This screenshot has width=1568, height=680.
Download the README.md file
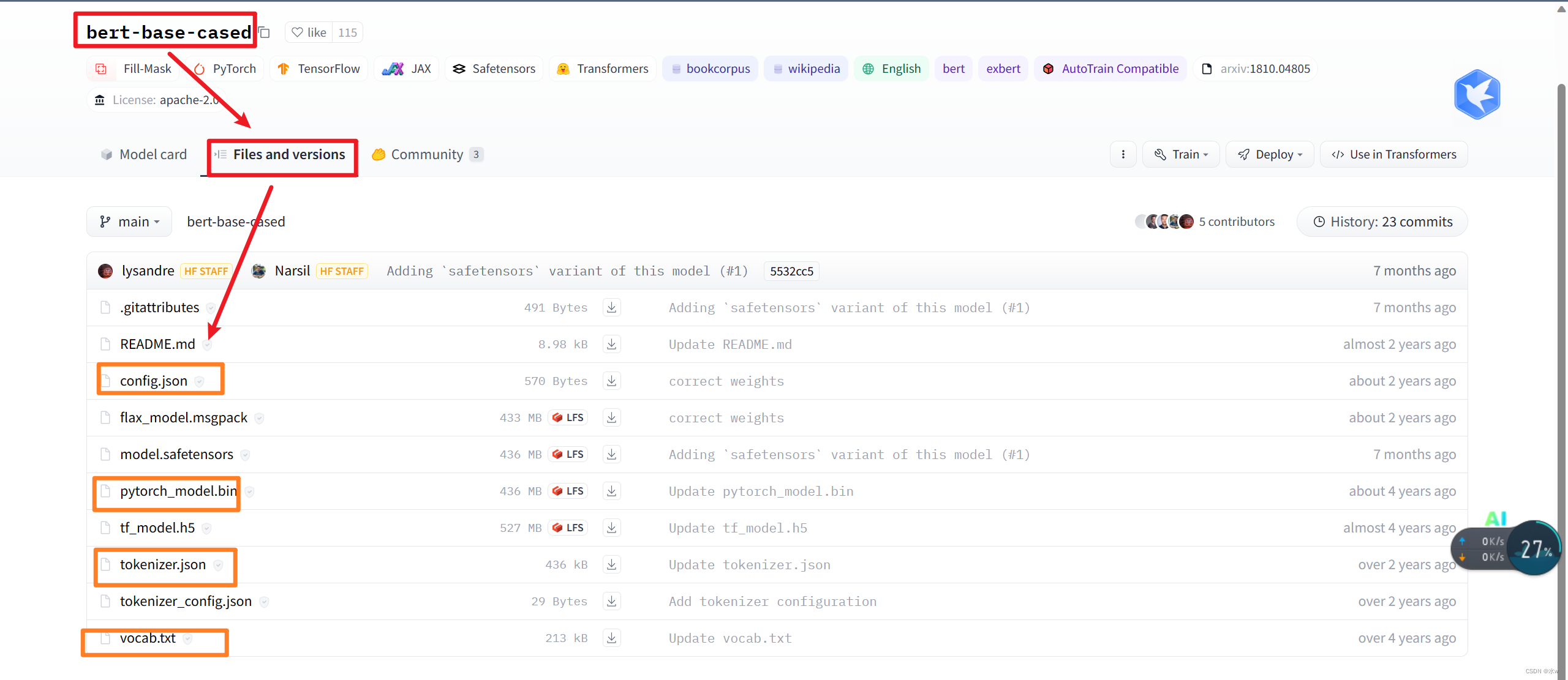[611, 344]
